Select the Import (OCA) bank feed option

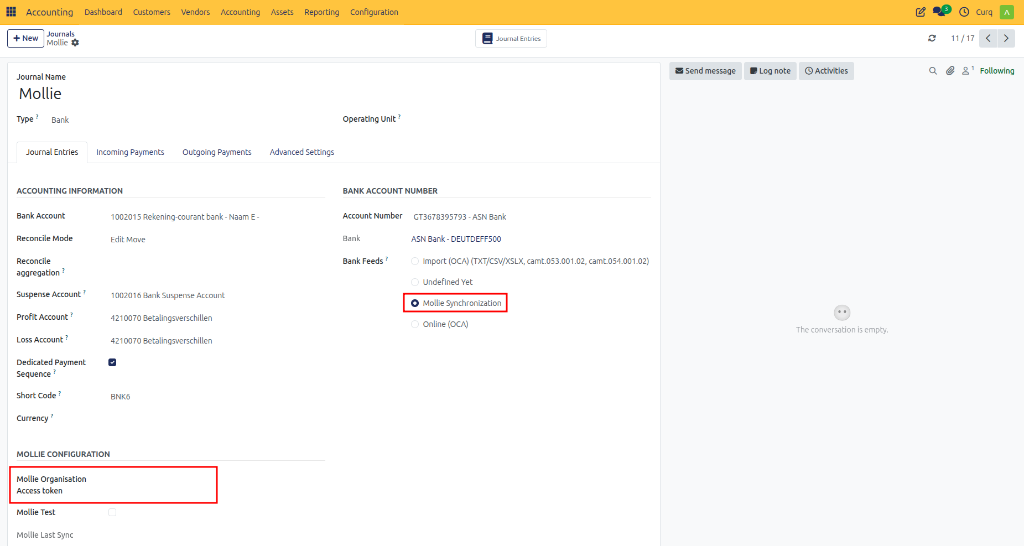pyautogui.click(x=415, y=261)
